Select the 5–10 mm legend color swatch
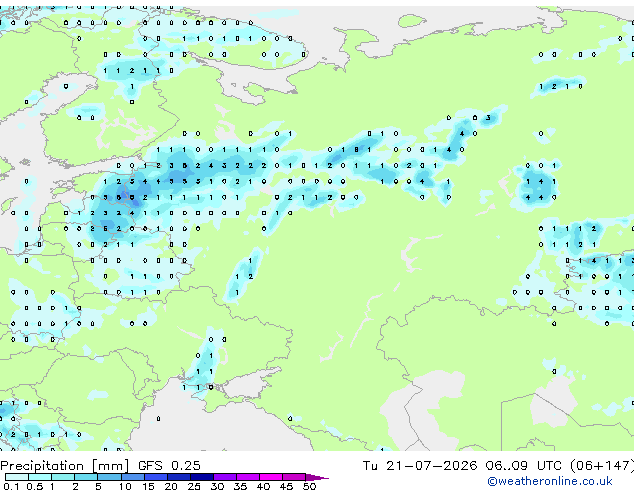Viewport: 634px width, 490px height. [109, 477]
